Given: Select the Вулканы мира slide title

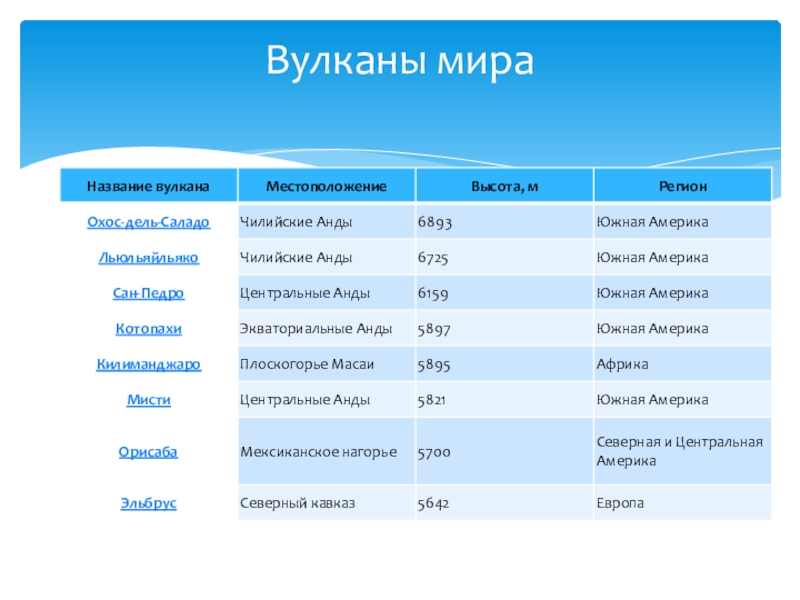Looking at the screenshot, I should click(x=400, y=61).
